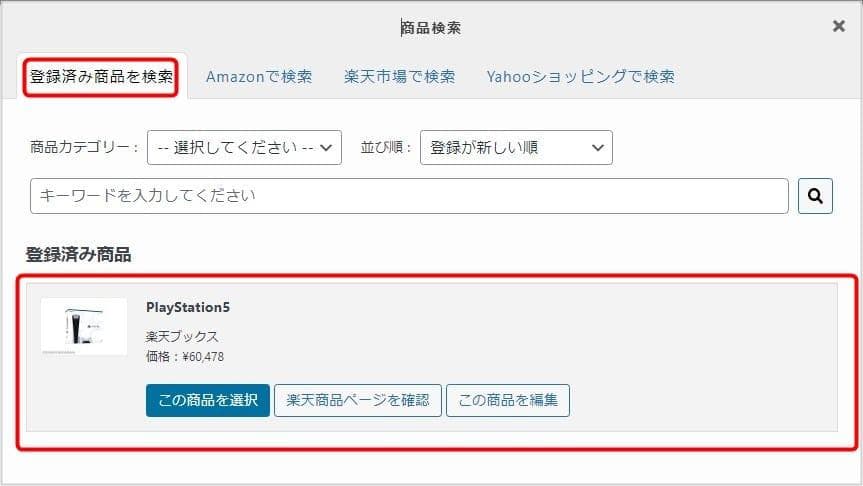The width and height of the screenshot is (863, 486).
Task: Open the 商品カテゴリー selection dropdown
Action: tap(244, 148)
